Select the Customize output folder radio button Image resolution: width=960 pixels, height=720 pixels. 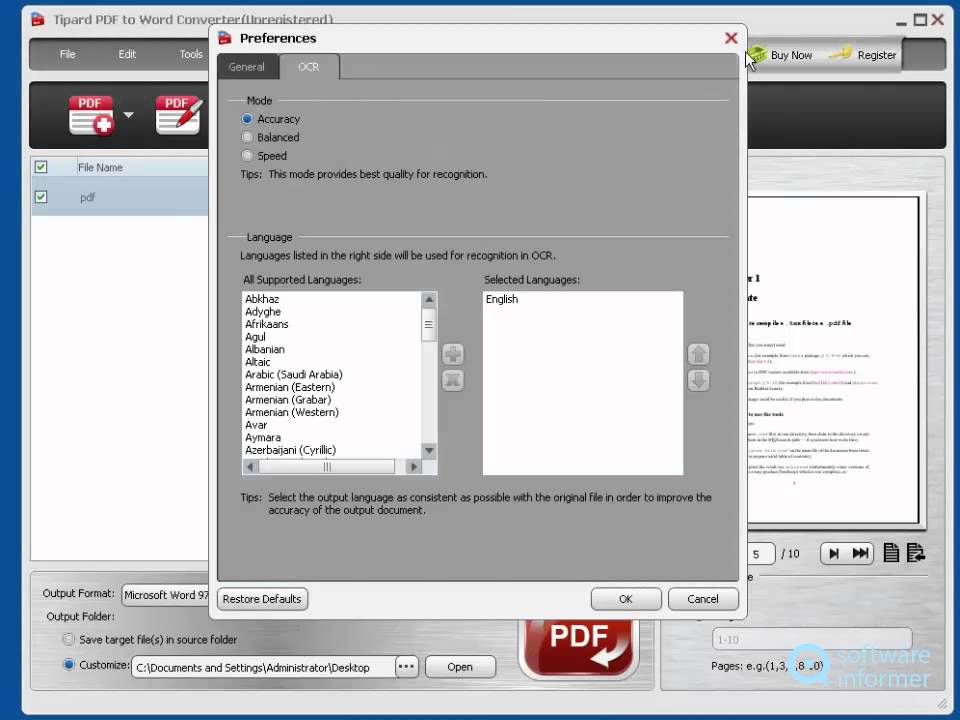coord(69,664)
